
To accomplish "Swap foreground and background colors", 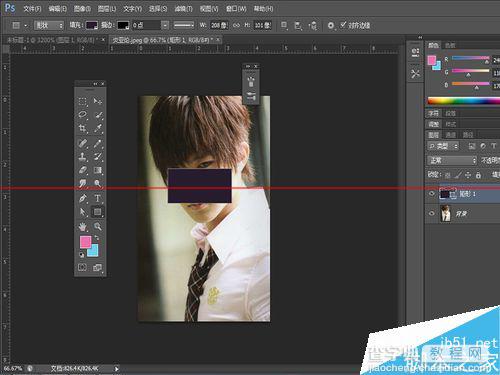I will click(x=97, y=238).
